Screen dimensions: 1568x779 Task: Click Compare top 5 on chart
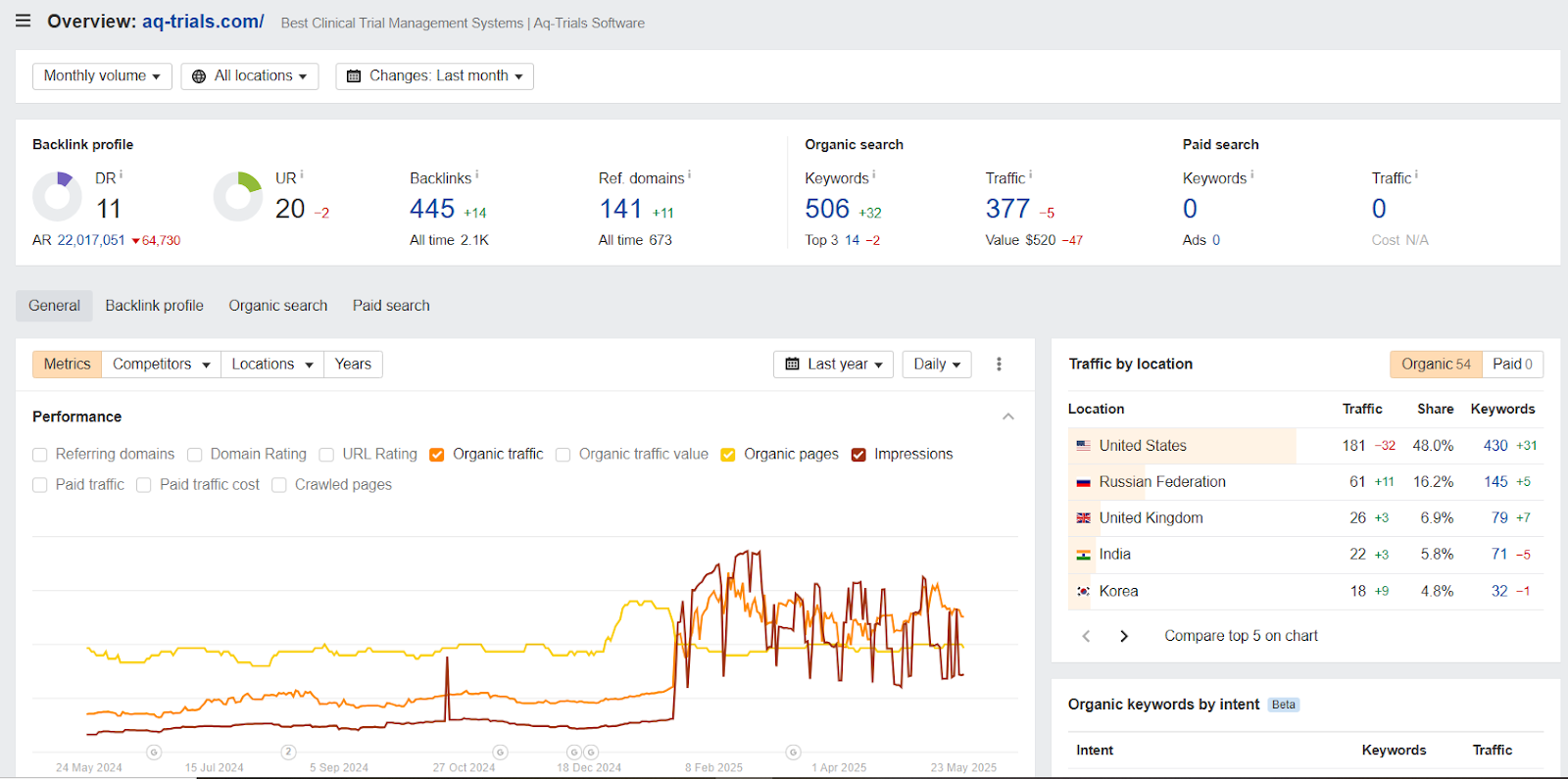pyautogui.click(x=1241, y=636)
